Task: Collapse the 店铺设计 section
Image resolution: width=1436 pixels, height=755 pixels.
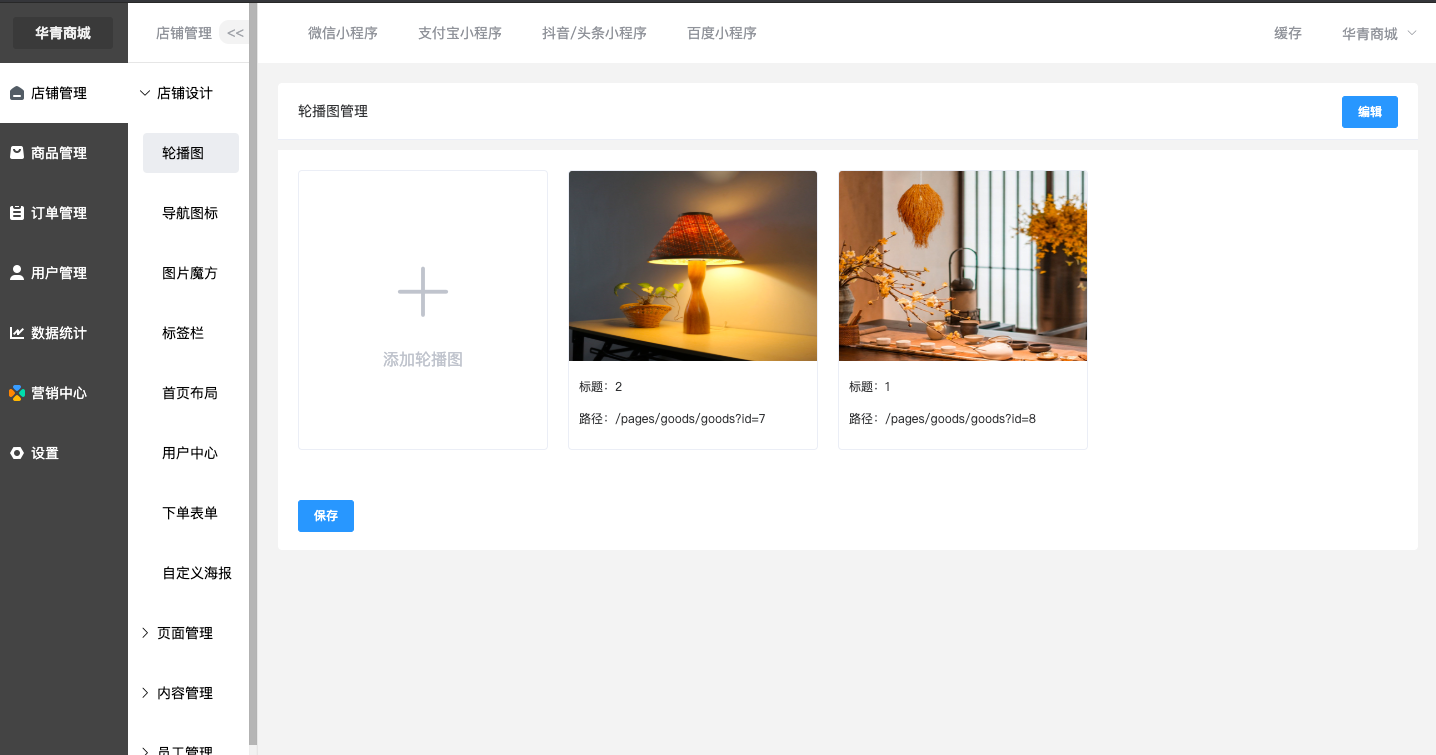Action: coord(146,93)
